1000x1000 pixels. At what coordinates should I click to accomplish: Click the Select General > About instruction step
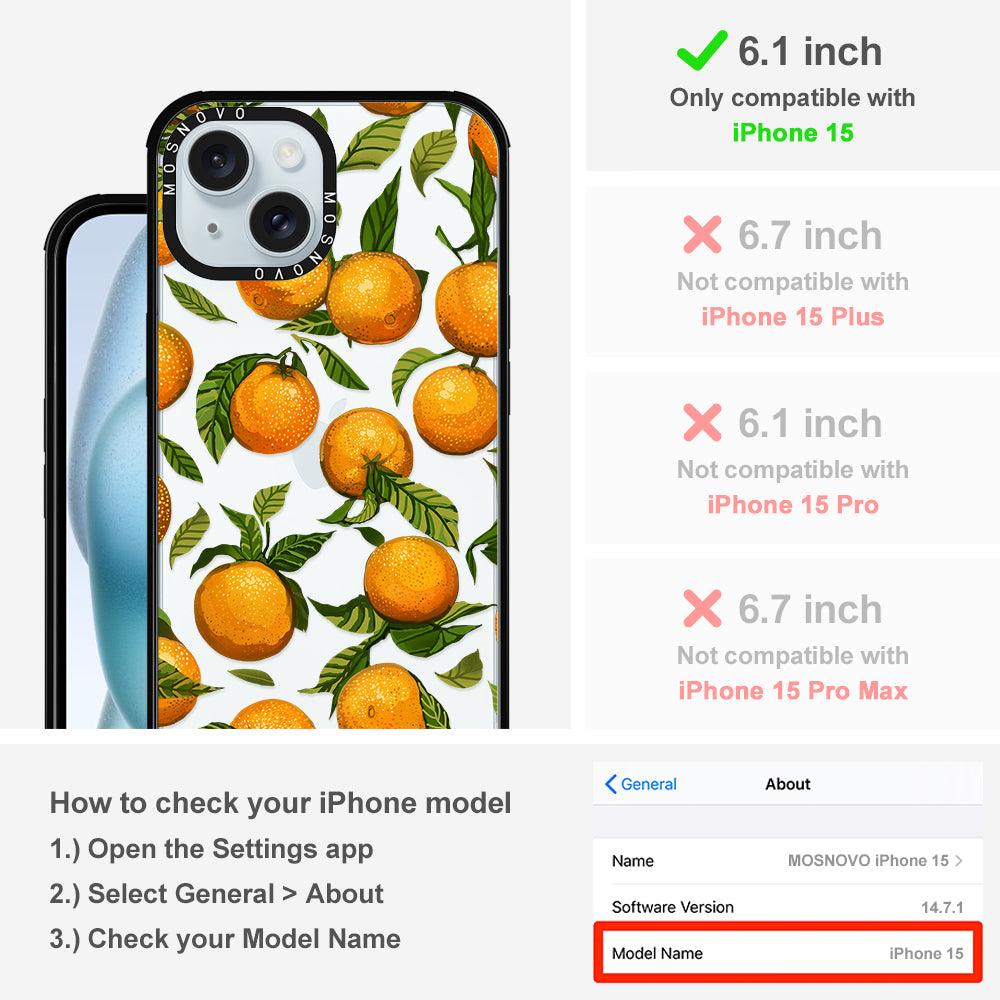[217, 893]
